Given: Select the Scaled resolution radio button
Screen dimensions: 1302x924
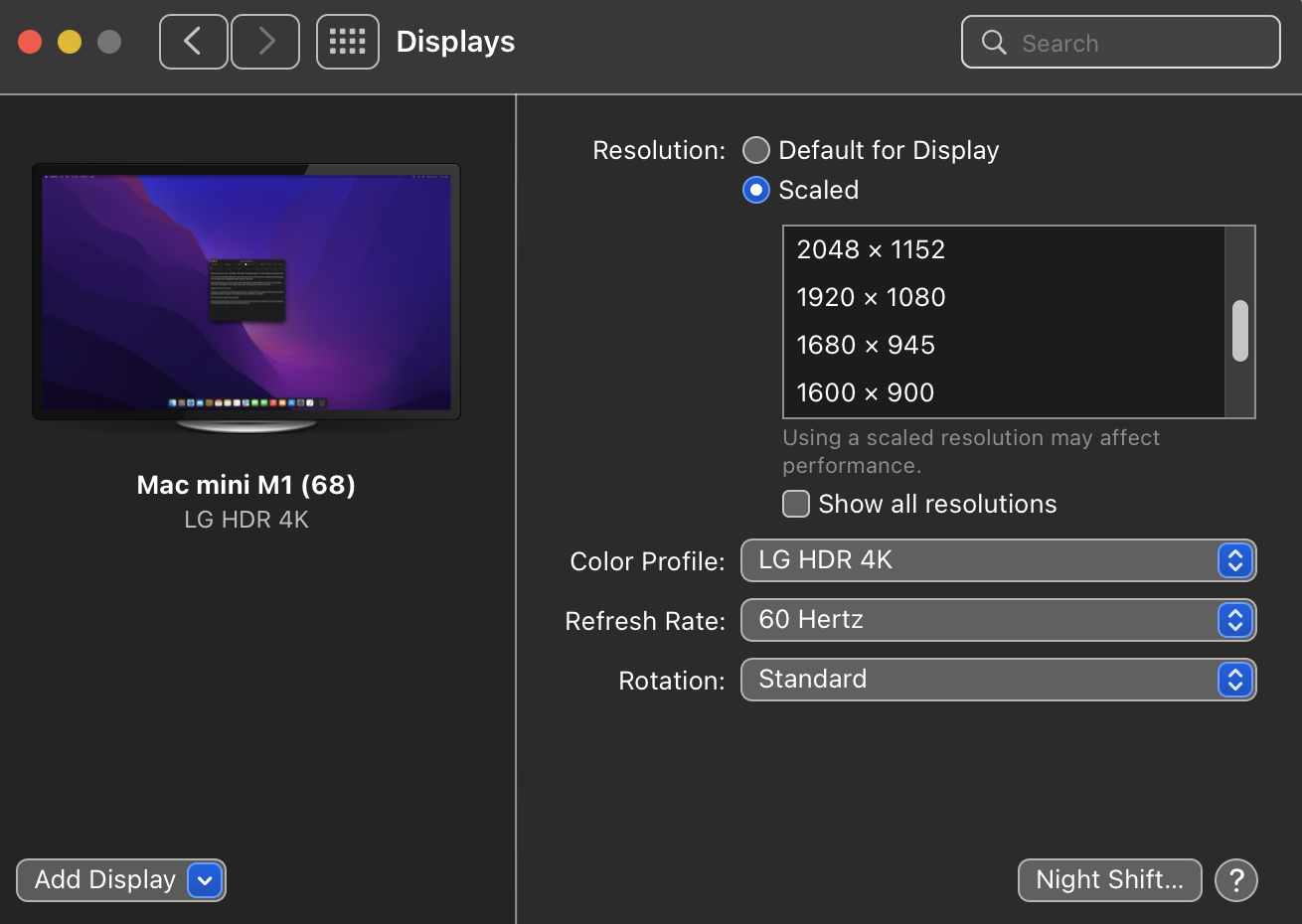Looking at the screenshot, I should tap(756, 190).
